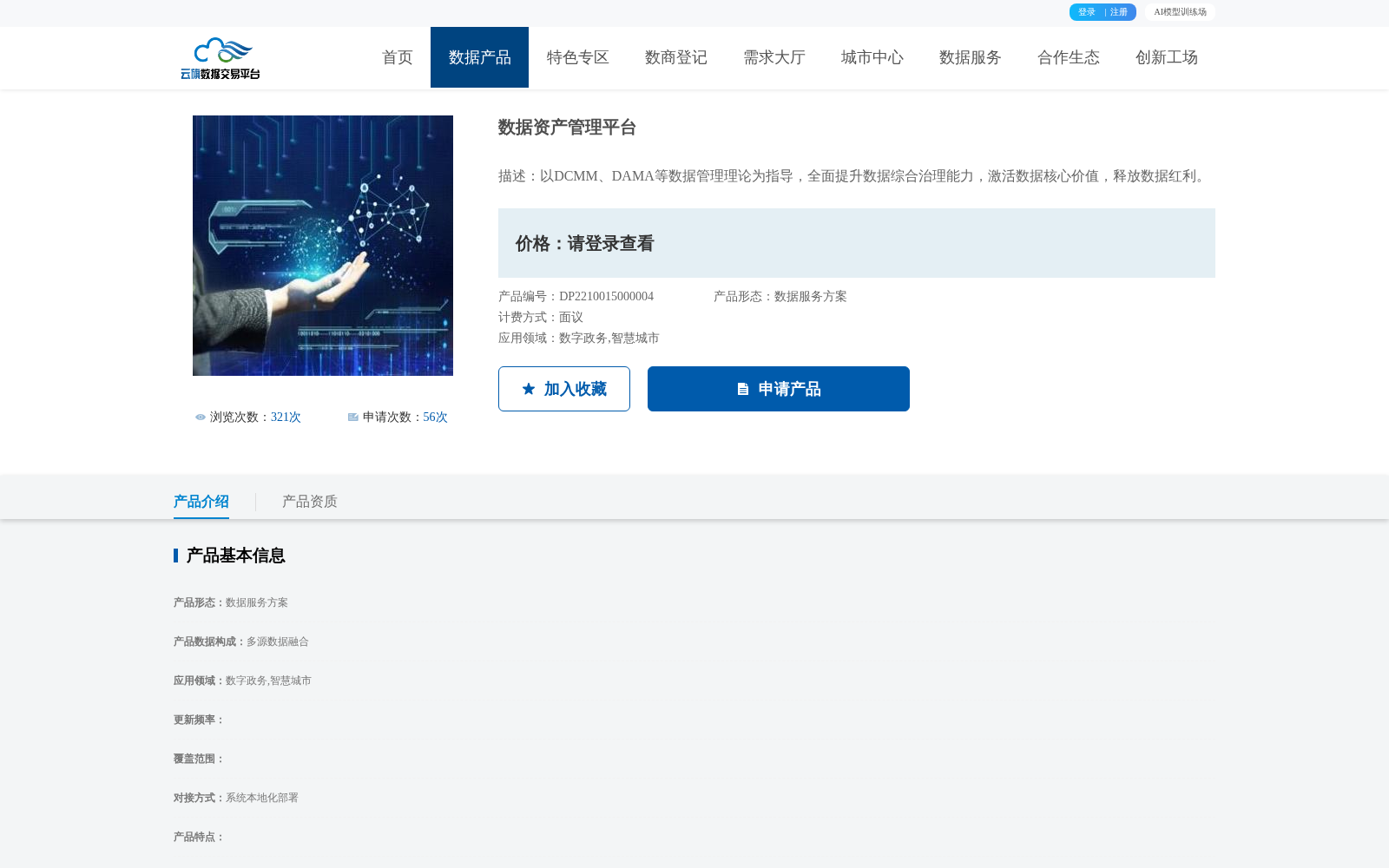Click the 加入收藏 button
The height and width of the screenshot is (868, 1389).
point(564,389)
